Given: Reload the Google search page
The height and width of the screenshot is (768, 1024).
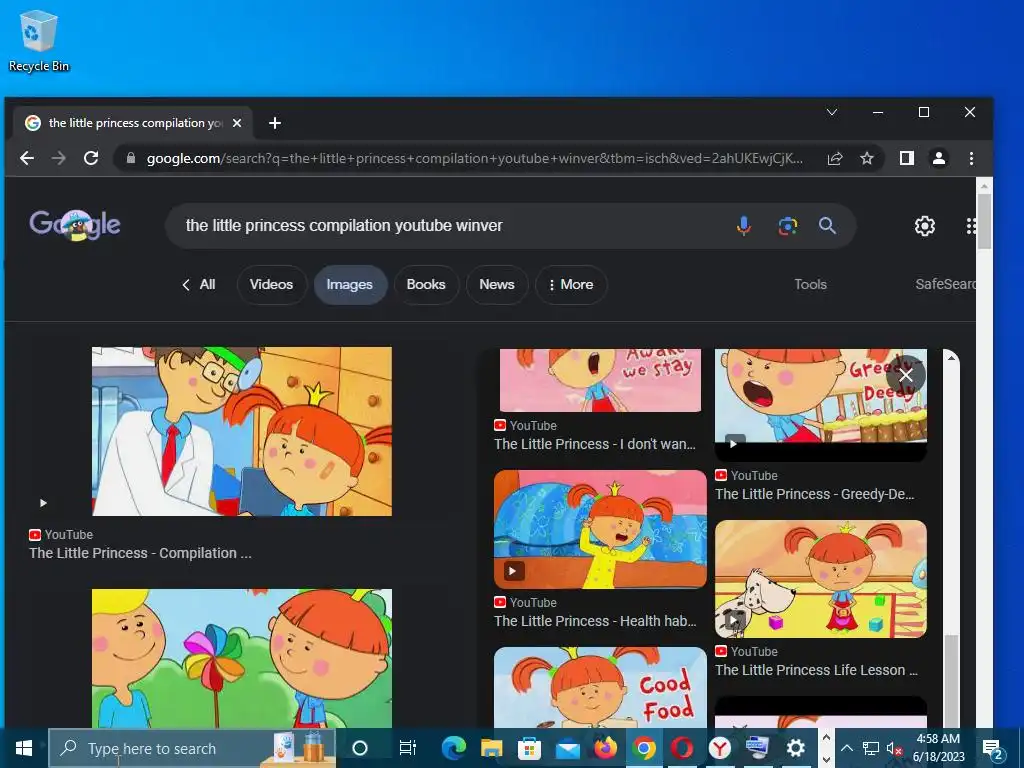Looking at the screenshot, I should (91, 158).
